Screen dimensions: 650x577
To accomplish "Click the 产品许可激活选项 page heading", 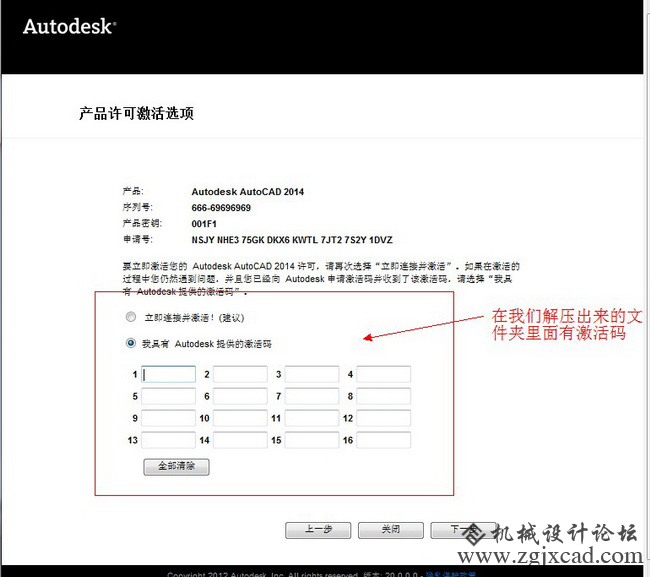I will [136, 113].
